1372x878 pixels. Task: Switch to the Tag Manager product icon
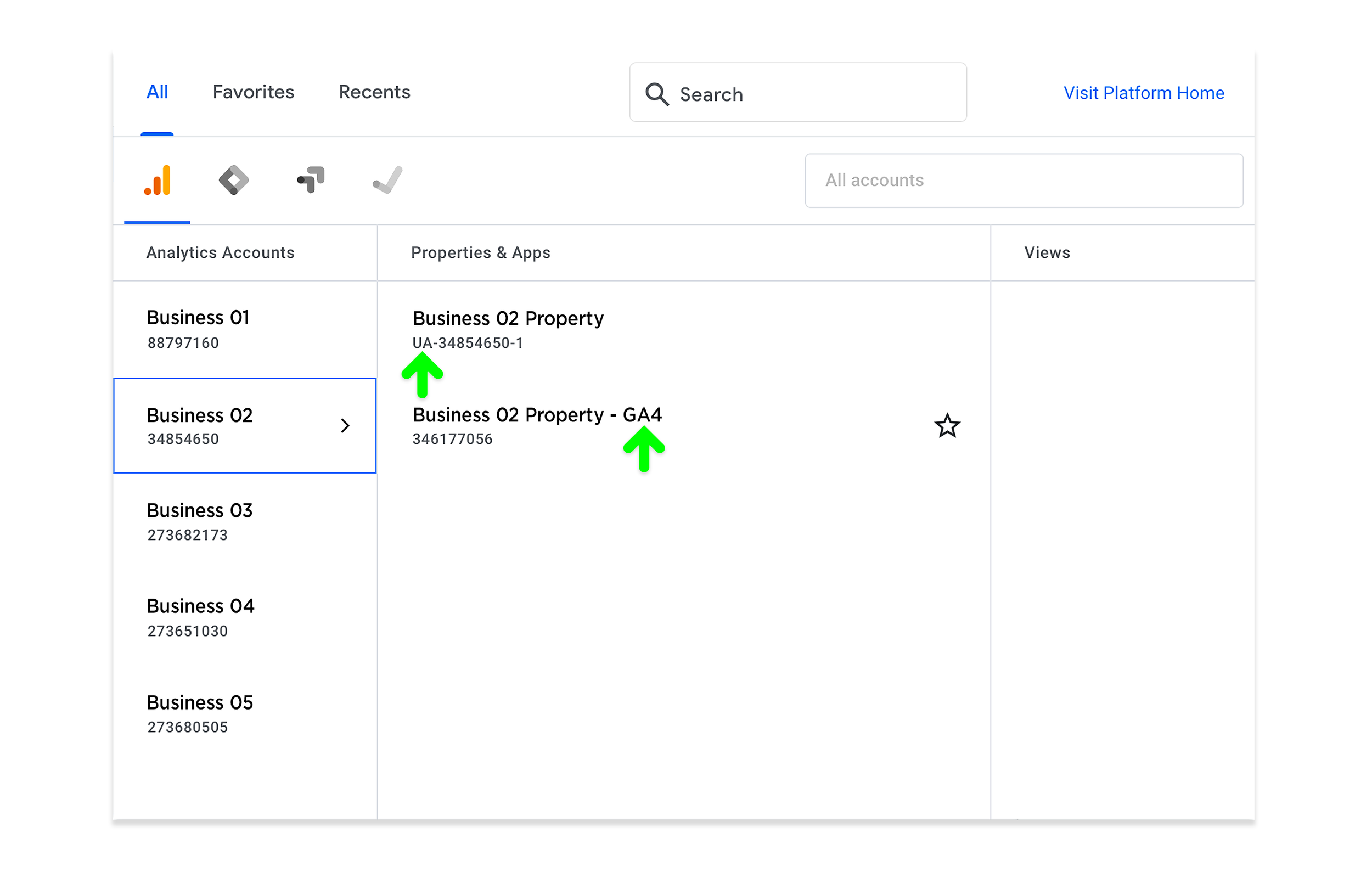(x=234, y=180)
